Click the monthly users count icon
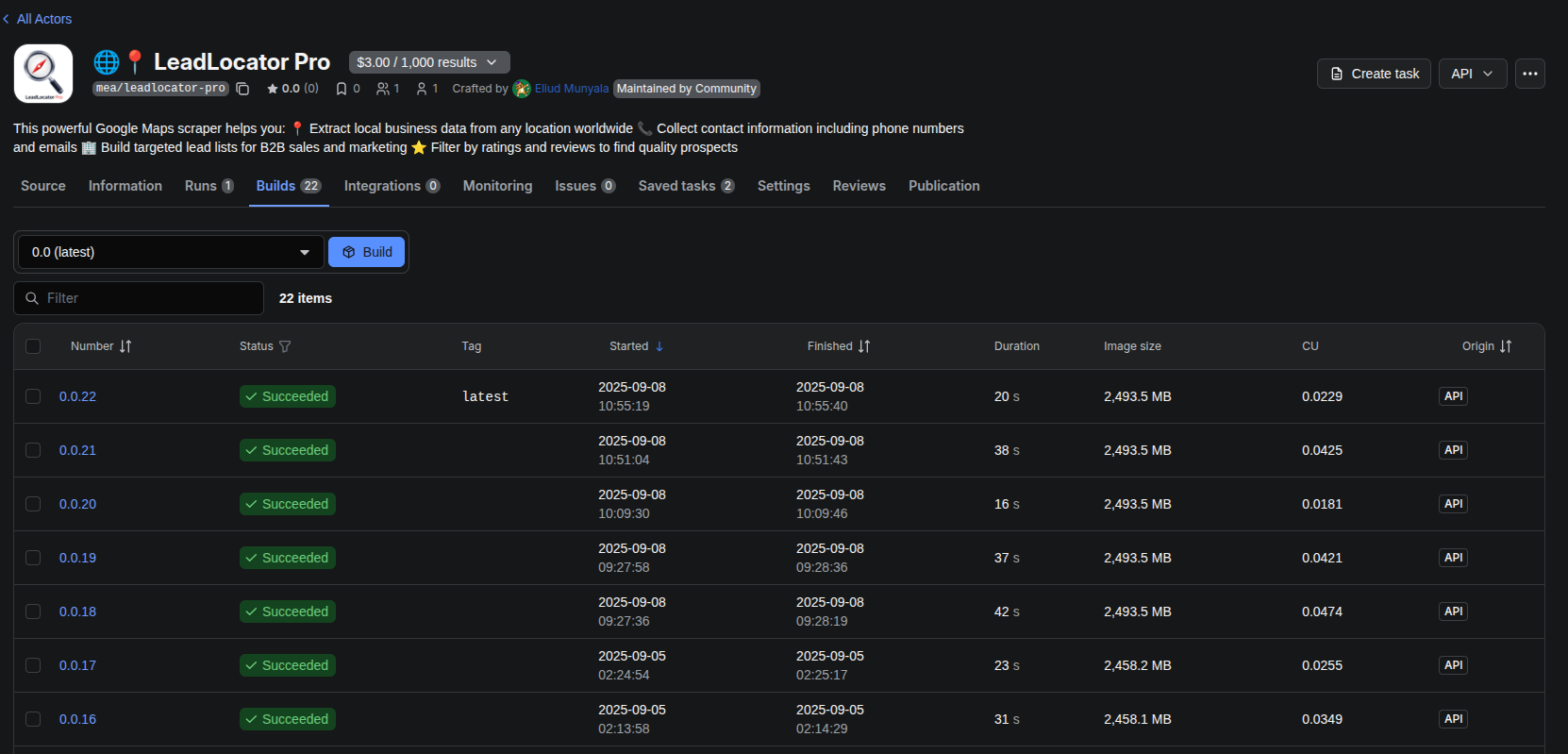This screenshot has height=754, width=1568. (x=383, y=89)
